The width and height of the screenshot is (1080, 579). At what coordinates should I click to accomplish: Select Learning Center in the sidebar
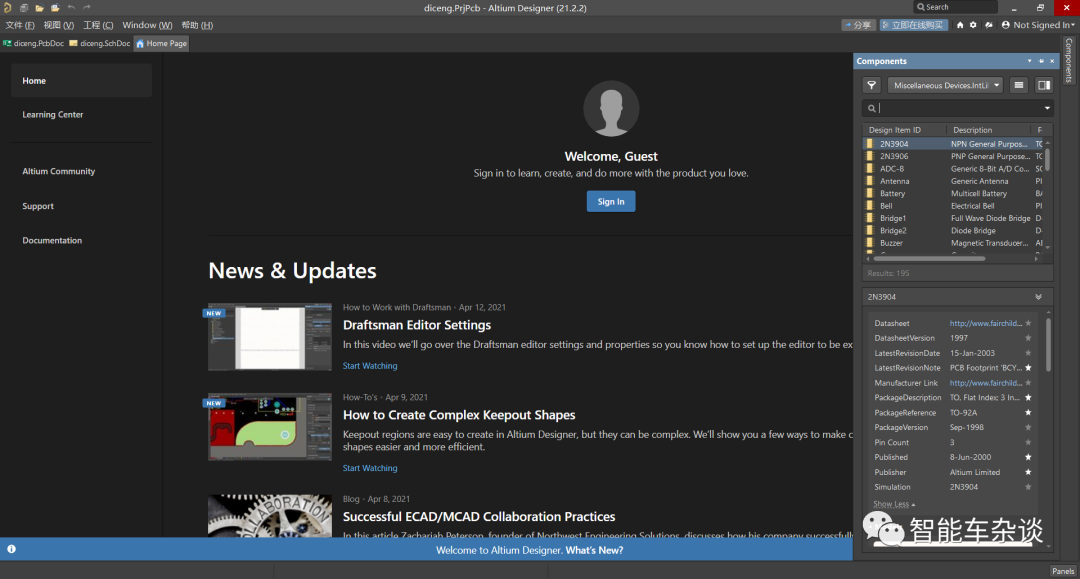tap(52, 114)
